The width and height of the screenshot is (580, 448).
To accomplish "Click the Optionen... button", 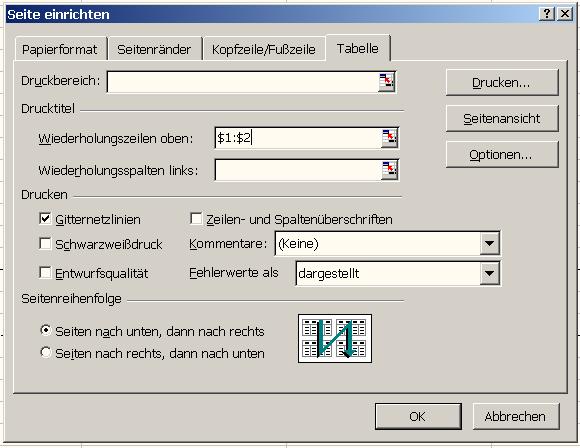I will click(502, 154).
